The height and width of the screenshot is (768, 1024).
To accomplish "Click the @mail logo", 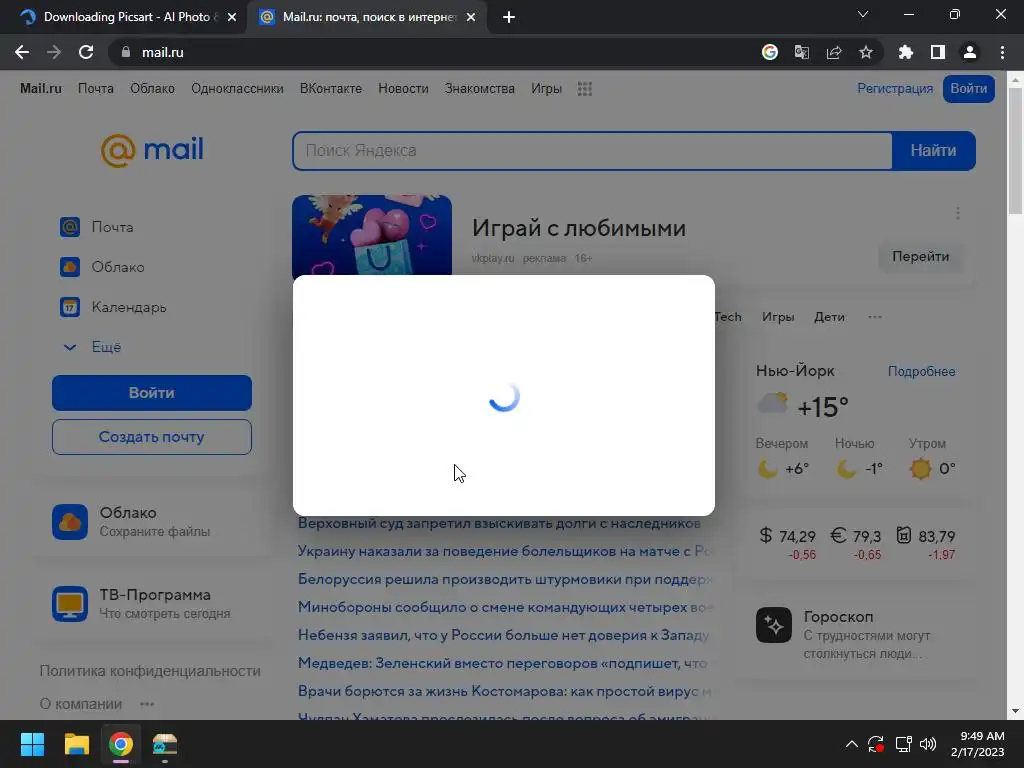I will pos(152,150).
